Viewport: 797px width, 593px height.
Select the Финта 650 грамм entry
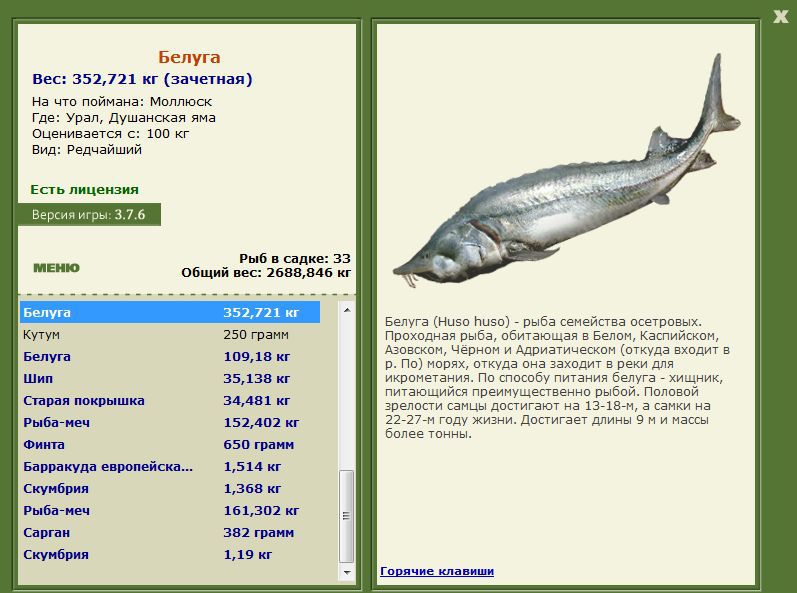click(x=170, y=445)
